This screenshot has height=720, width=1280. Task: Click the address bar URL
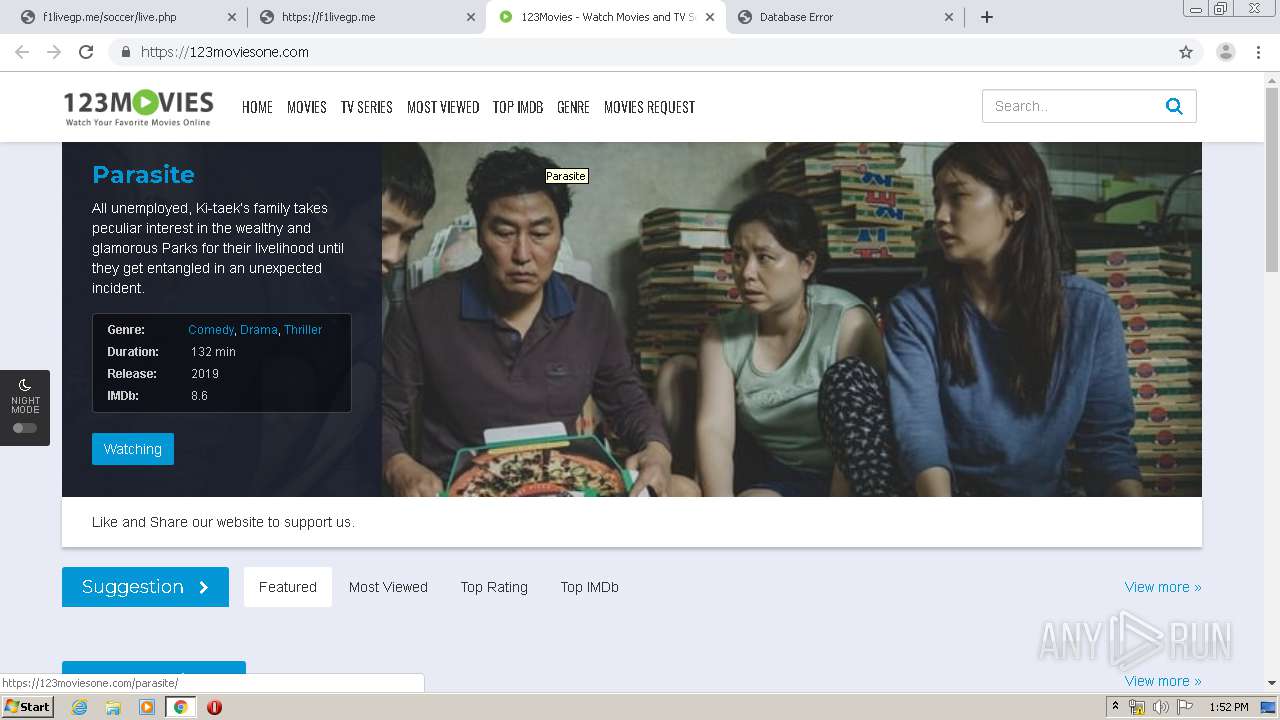(x=225, y=52)
